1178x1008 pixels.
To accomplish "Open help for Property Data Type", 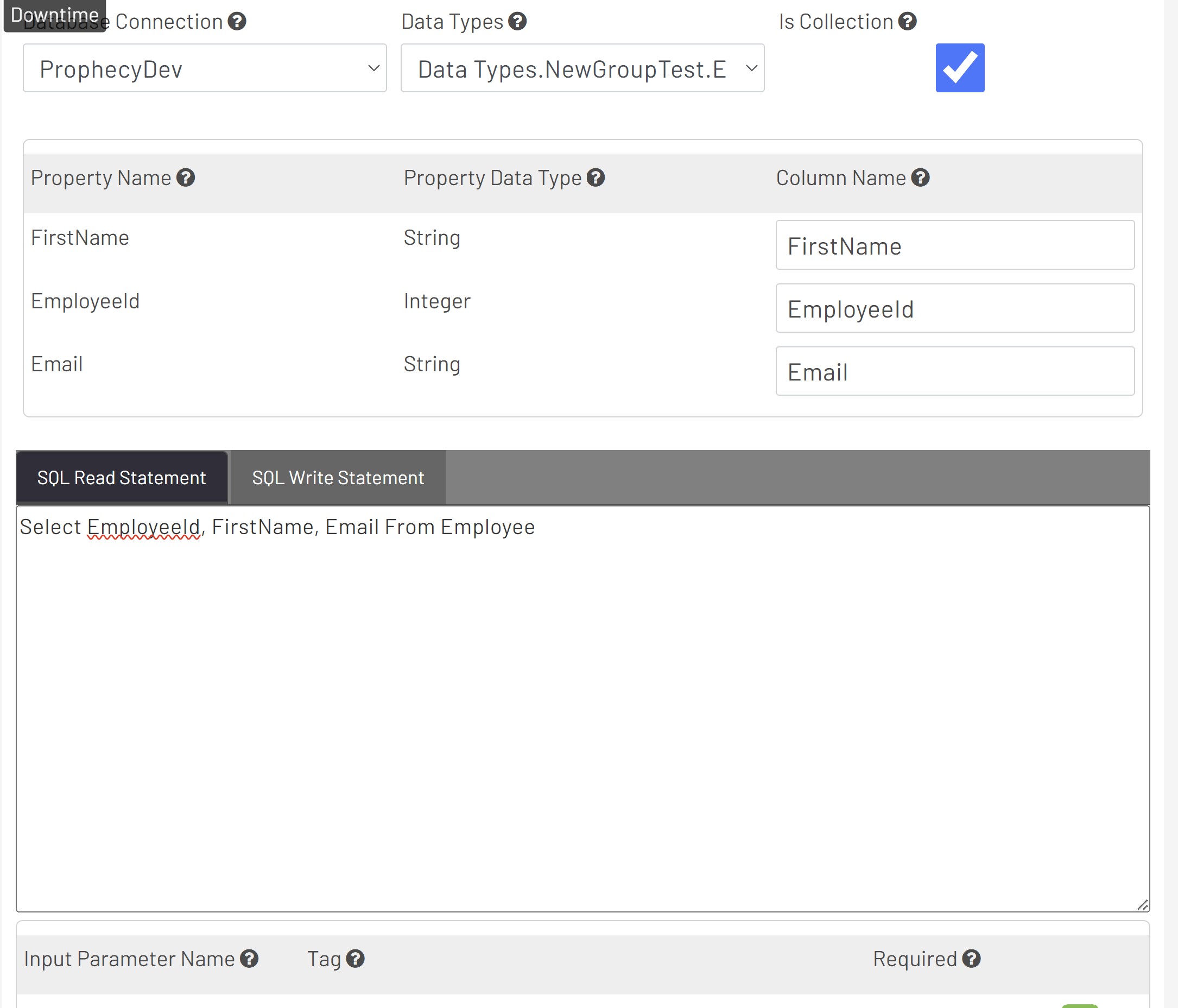I will 596,178.
